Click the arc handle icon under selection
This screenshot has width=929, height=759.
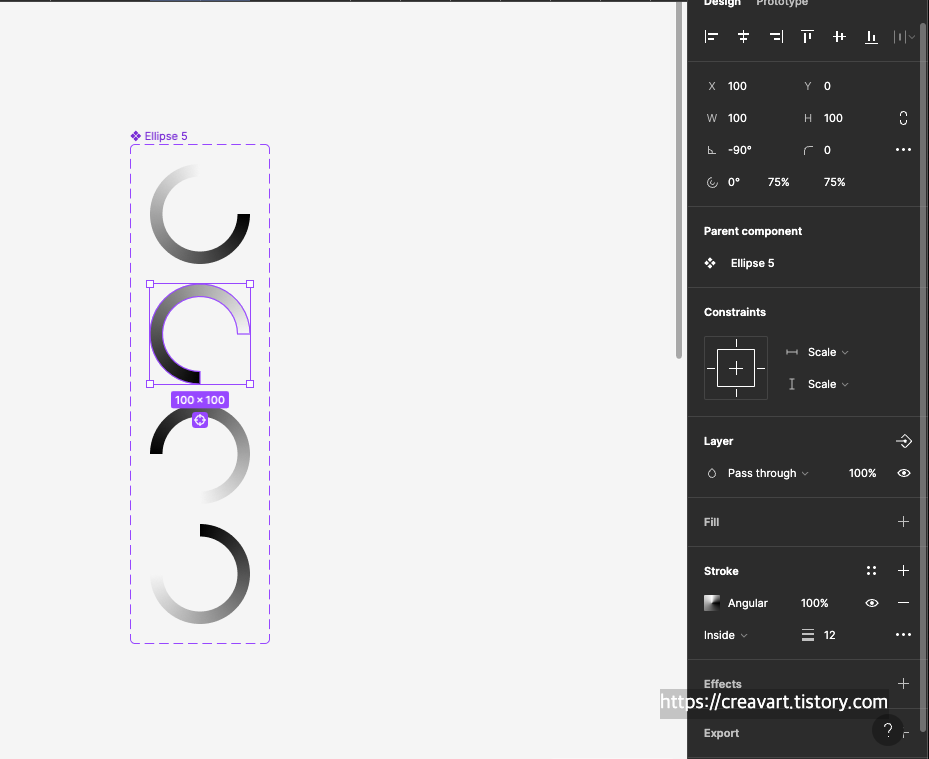[200, 420]
